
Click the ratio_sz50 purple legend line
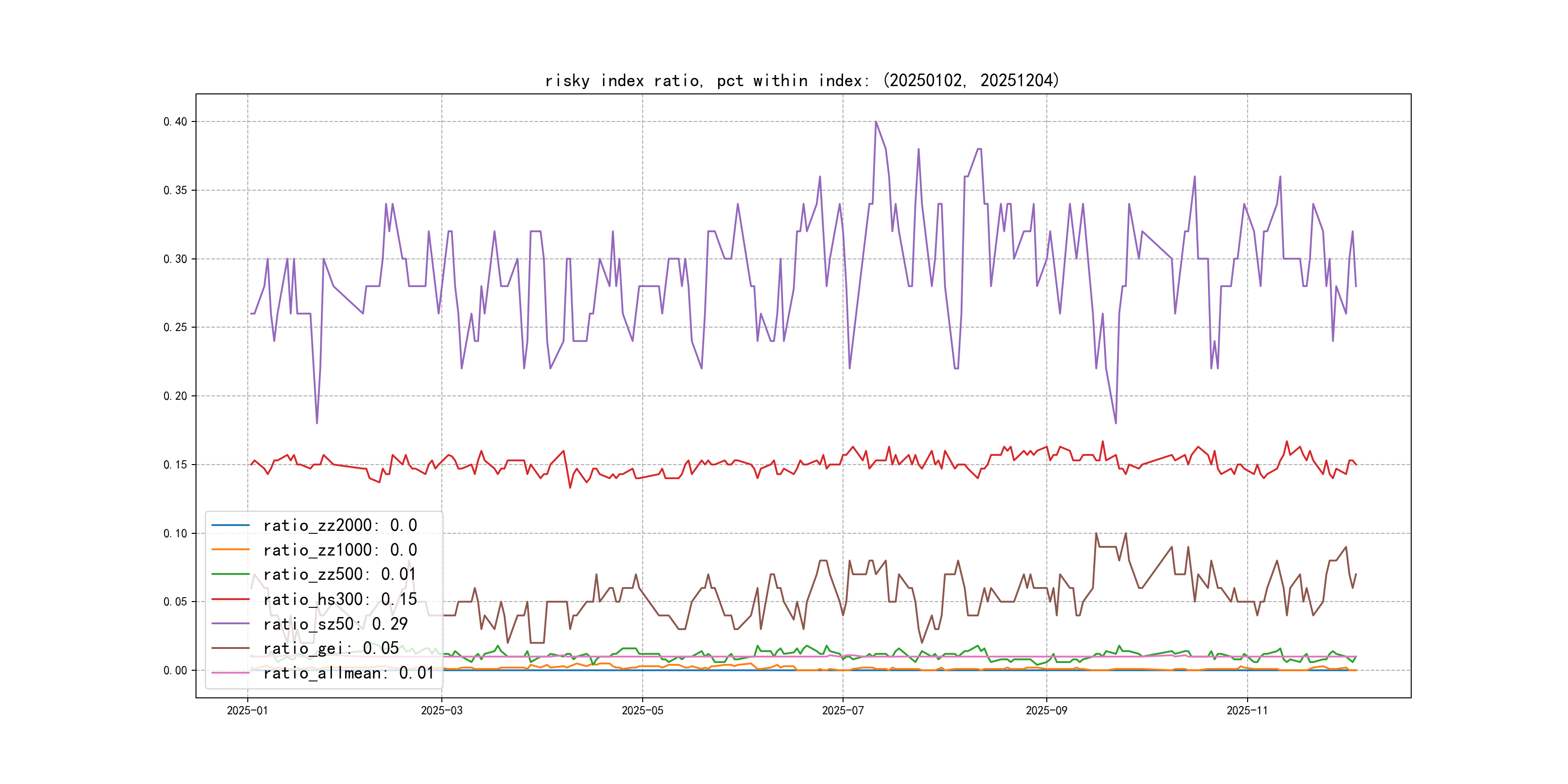click(230, 623)
